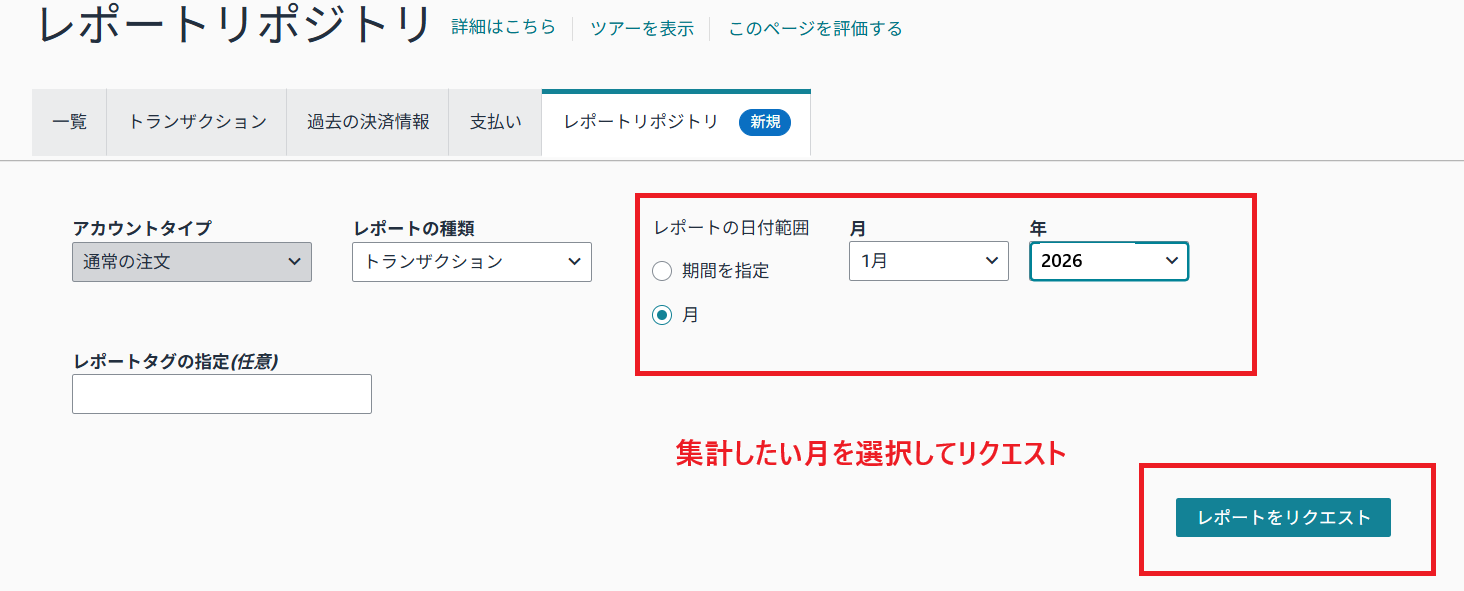Open ツアーを表示
This screenshot has height=591, width=1464.
tap(640, 28)
